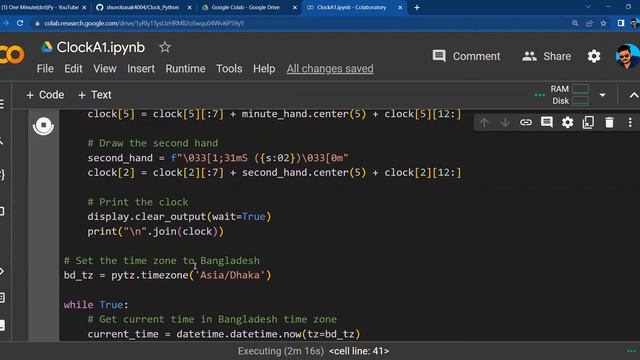Open the Insert menu
Viewport: 640px width, 360px height.
click(141, 69)
